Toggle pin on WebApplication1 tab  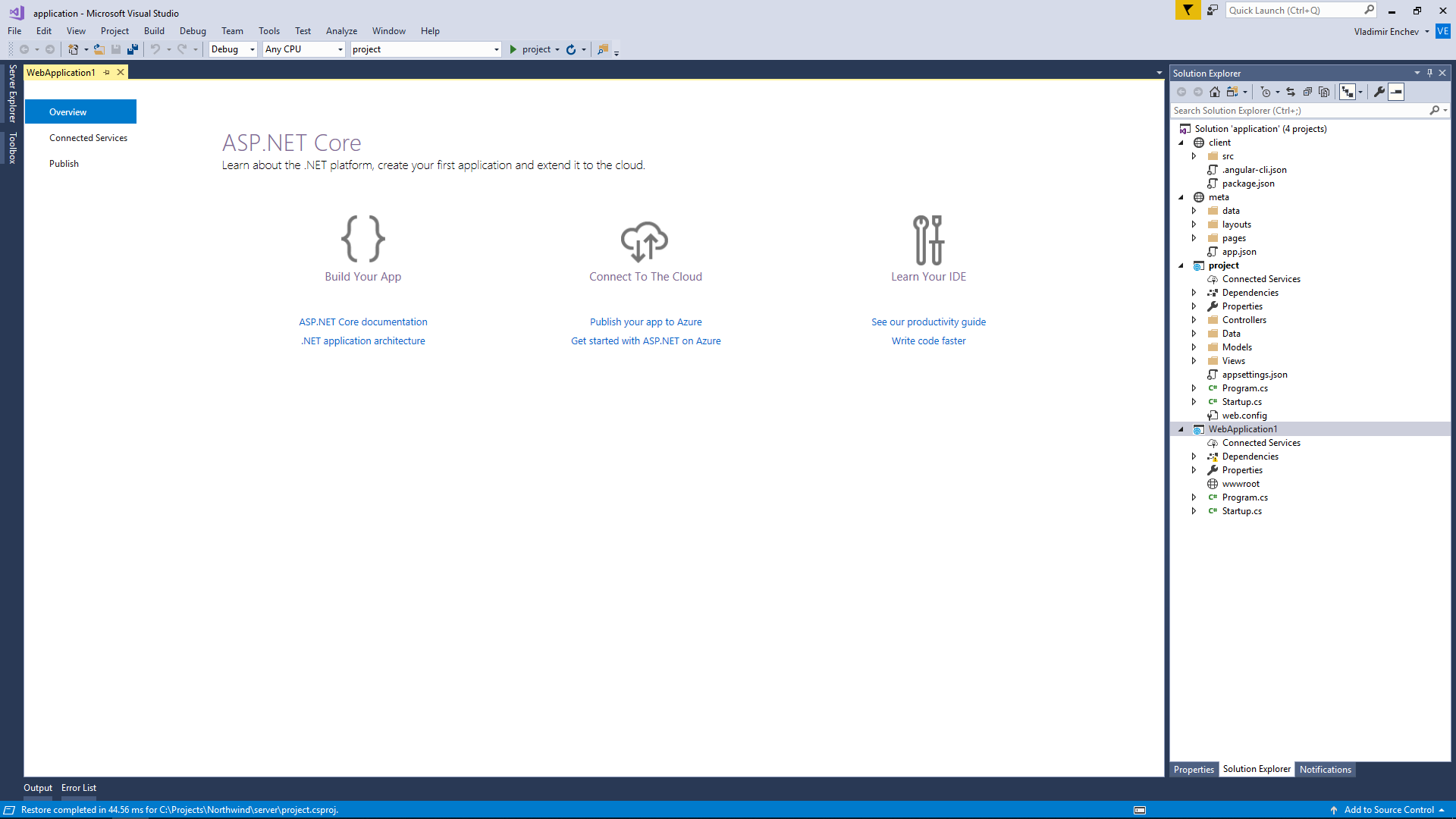107,73
